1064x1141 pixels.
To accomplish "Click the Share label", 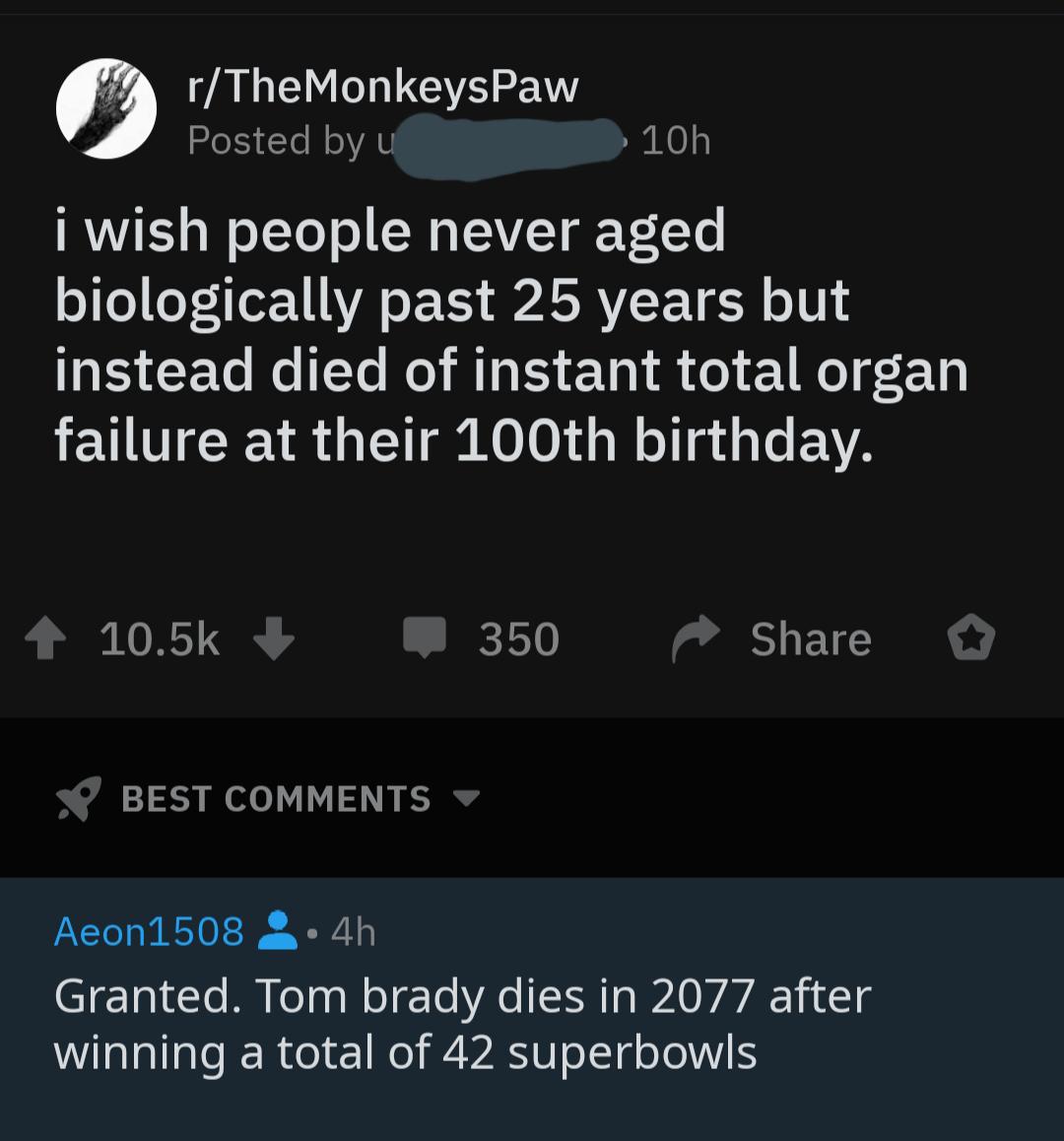I will coord(811,639).
